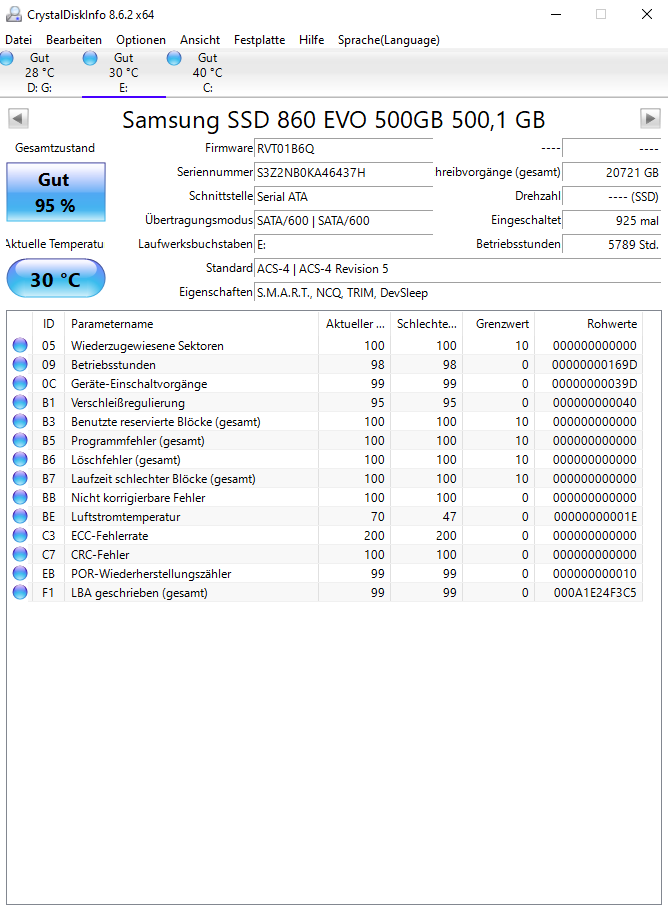This screenshot has width=668, height=911.
Task: Click the Eigenschaften field with S.M.A.R.T., NCQ
Action: 458,293
